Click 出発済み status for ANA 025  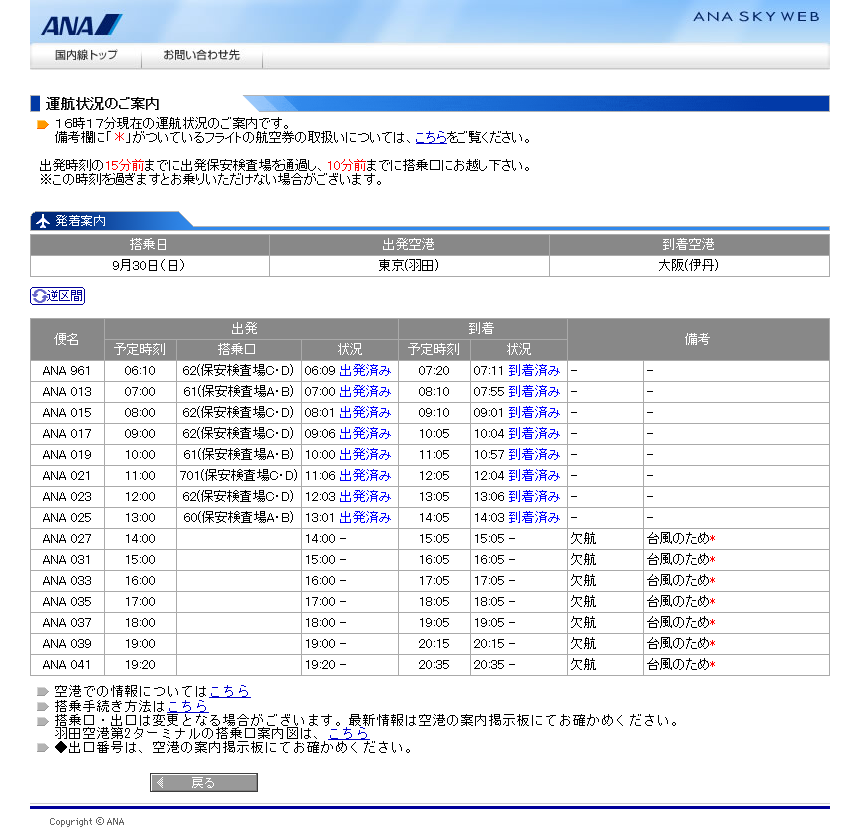coord(365,518)
